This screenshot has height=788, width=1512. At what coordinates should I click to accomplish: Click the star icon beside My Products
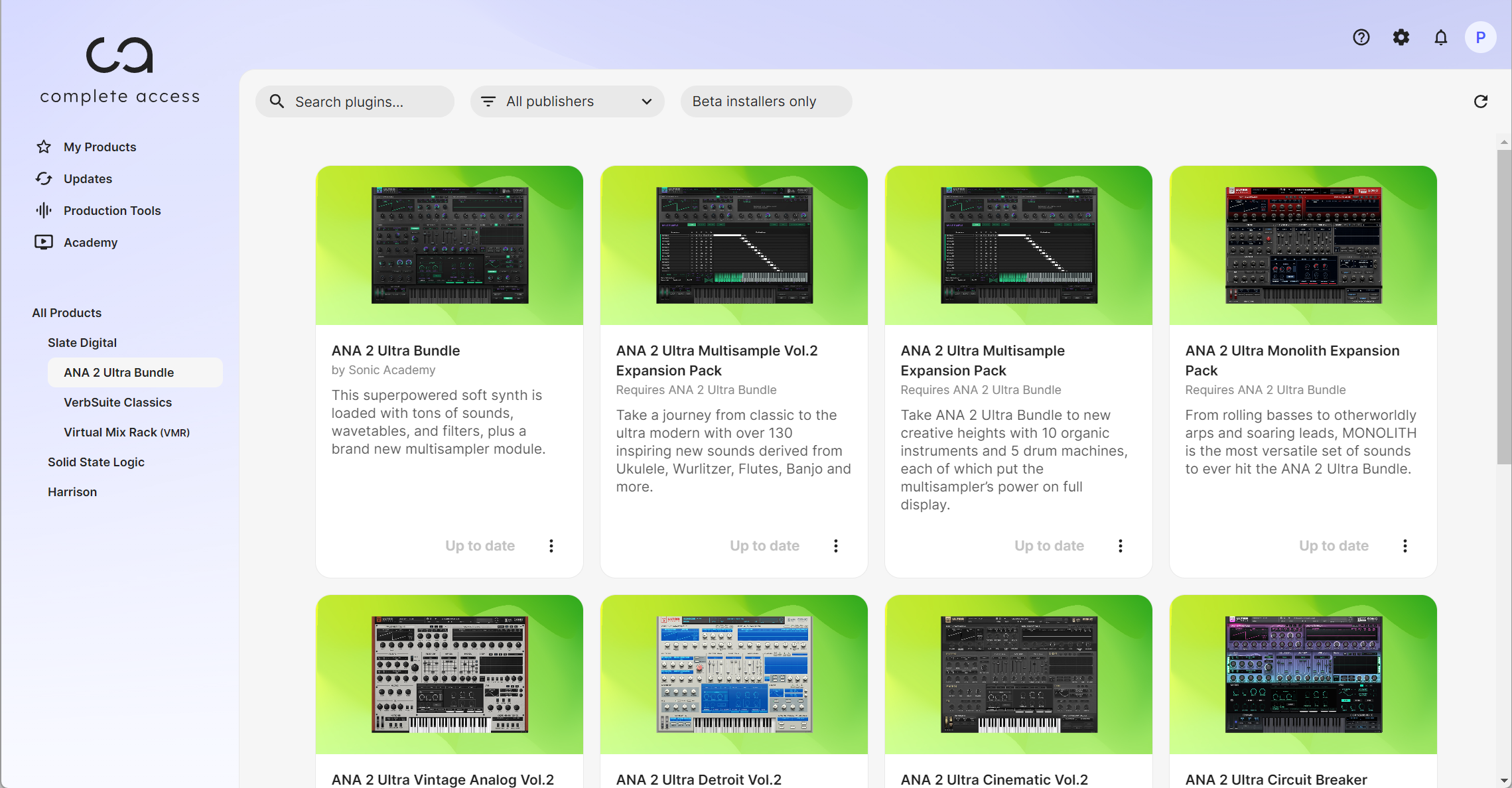pos(44,147)
